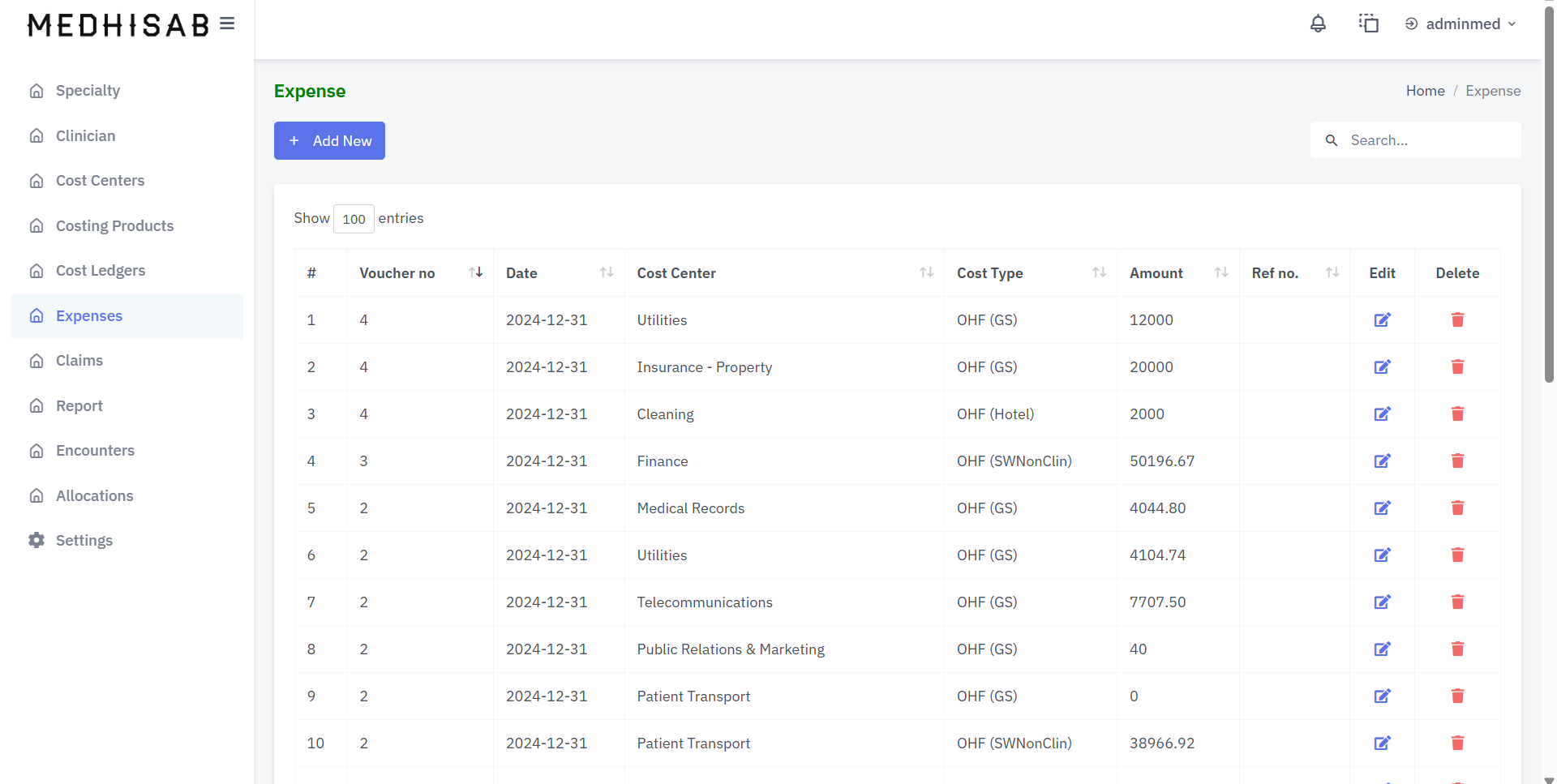Delete the Finance expense row

click(x=1457, y=461)
